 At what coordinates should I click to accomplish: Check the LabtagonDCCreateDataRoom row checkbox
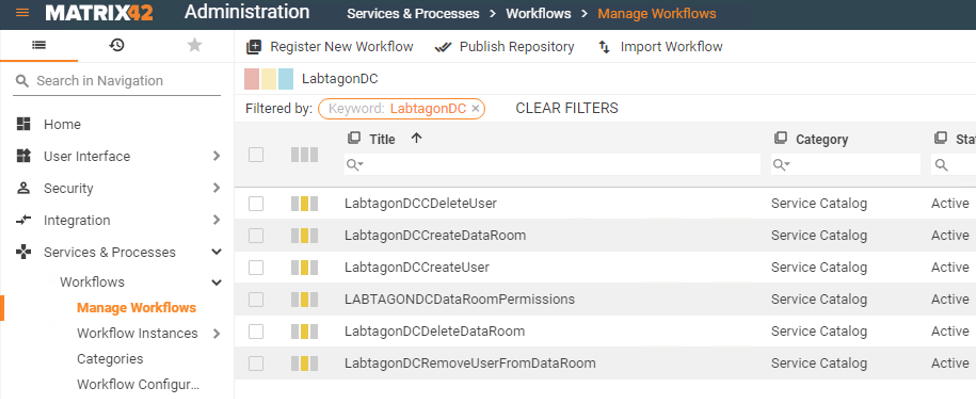(x=256, y=235)
